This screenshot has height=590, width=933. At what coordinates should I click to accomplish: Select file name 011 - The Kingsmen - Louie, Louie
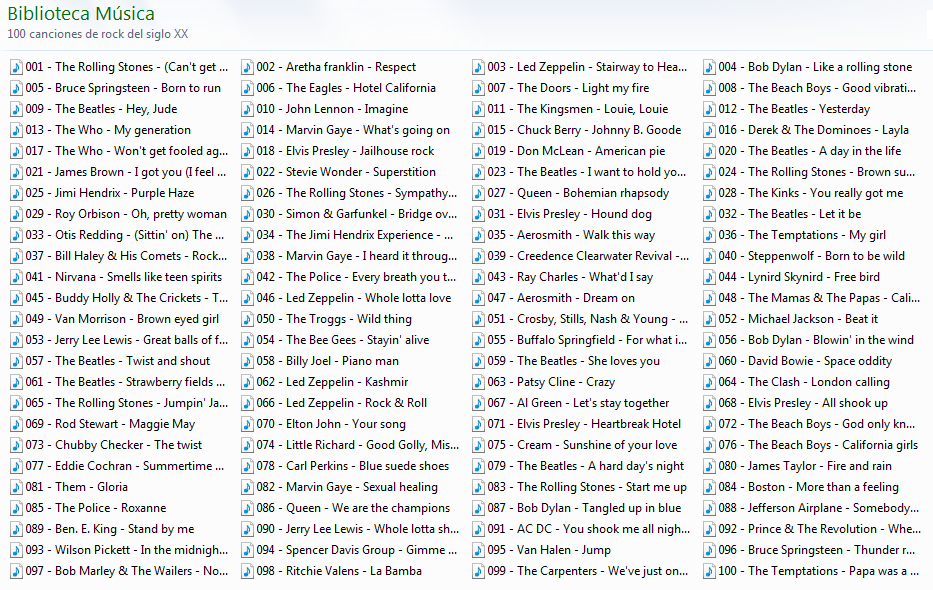point(578,109)
